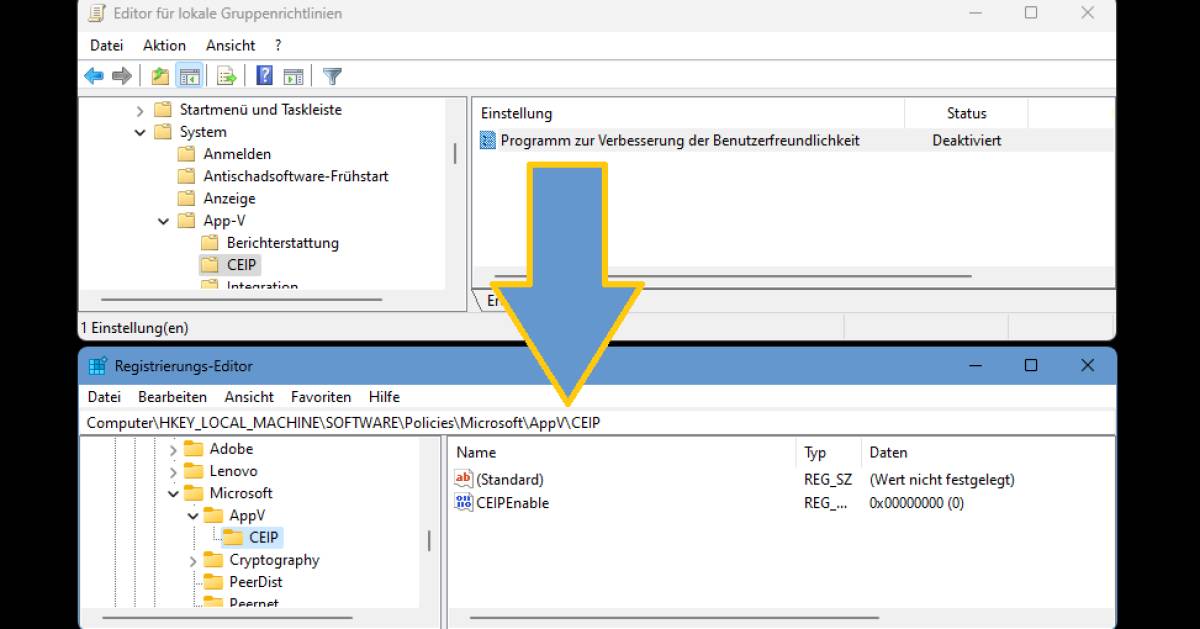The image size is (1200, 629).
Task: Open Help via the blue question mark icon
Action: point(265,76)
